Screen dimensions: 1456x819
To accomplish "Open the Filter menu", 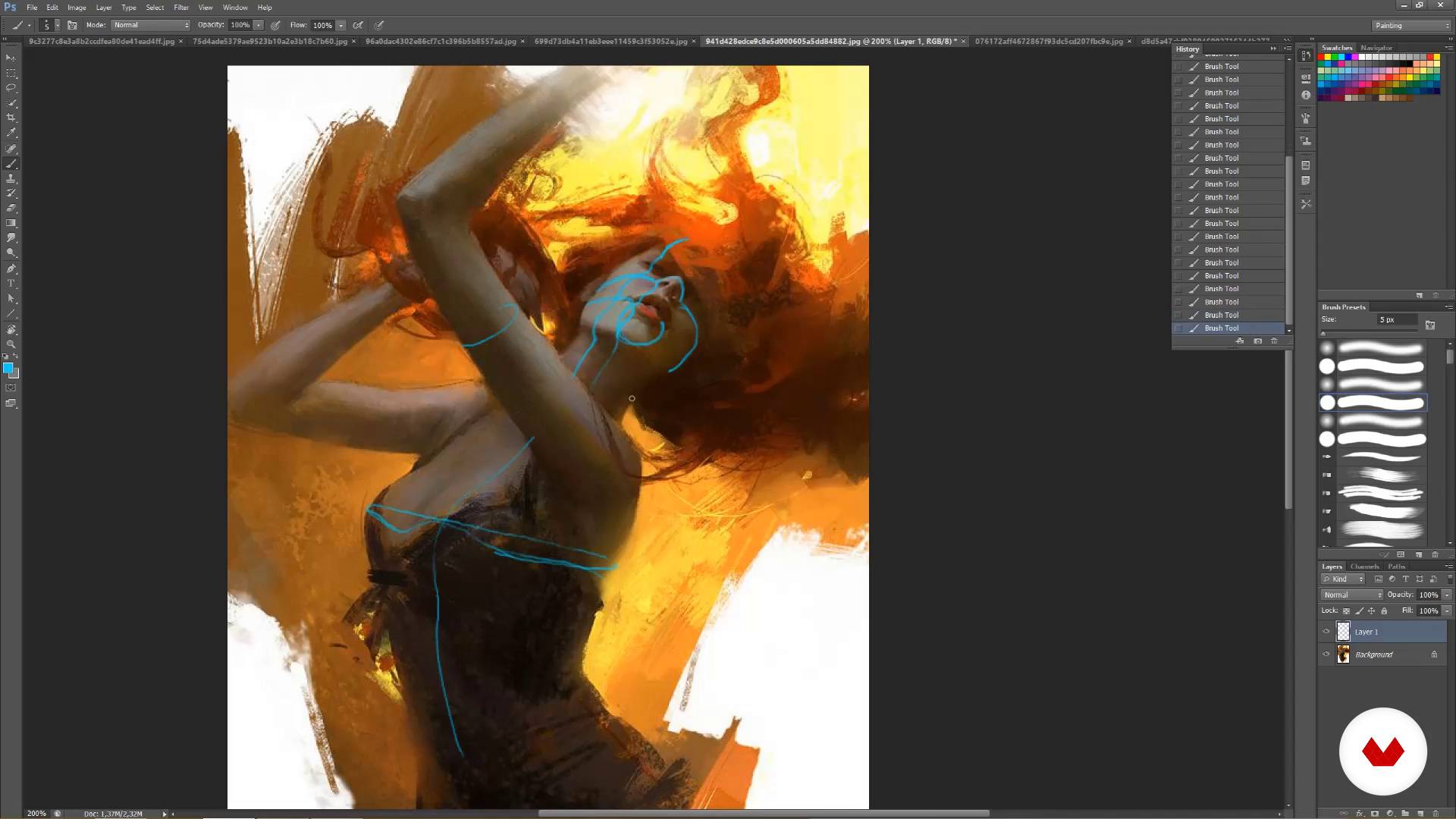I will [x=181, y=8].
